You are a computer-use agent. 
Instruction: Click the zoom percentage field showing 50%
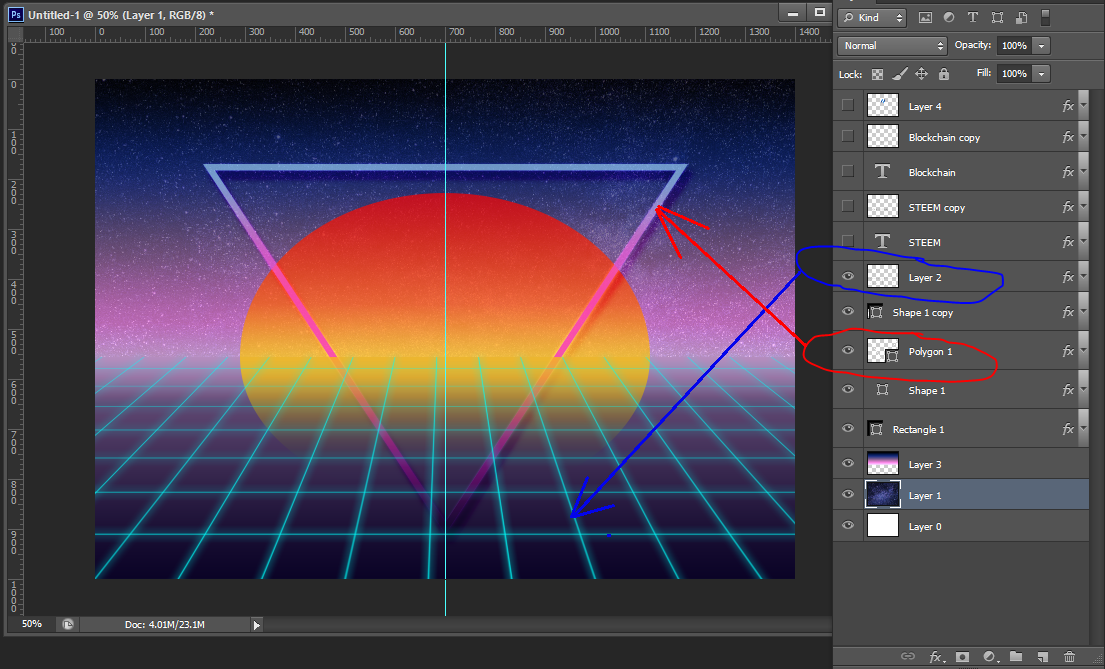click(32, 624)
